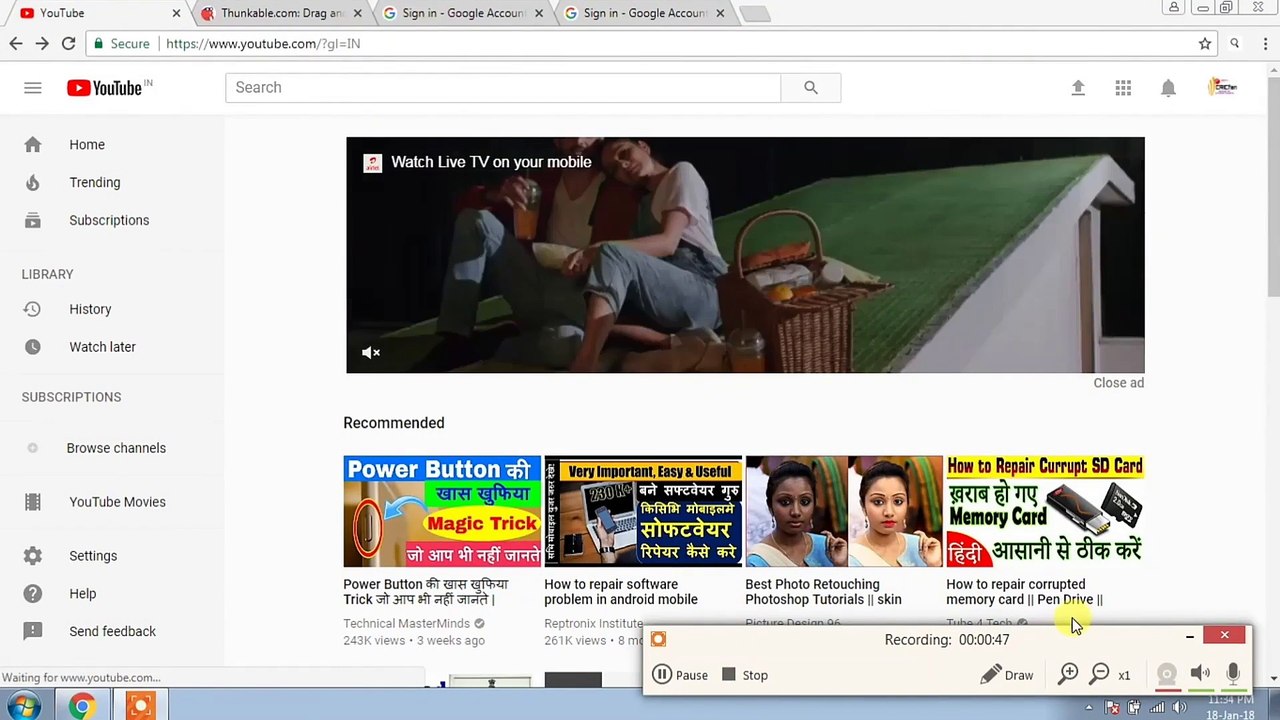The width and height of the screenshot is (1280, 720).
Task: Click the Close ad link
Action: 1118,383
